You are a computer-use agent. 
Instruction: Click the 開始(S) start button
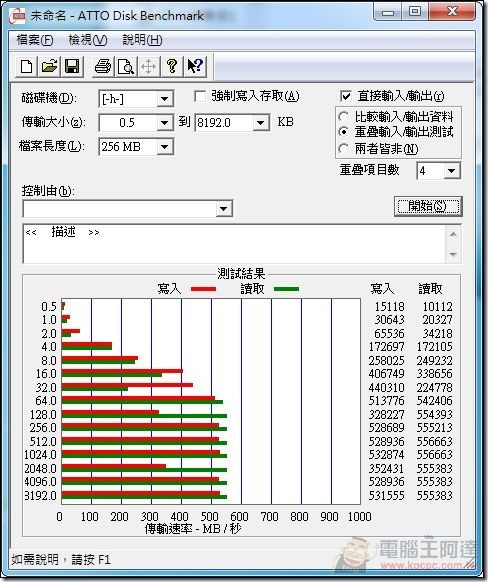click(x=428, y=206)
